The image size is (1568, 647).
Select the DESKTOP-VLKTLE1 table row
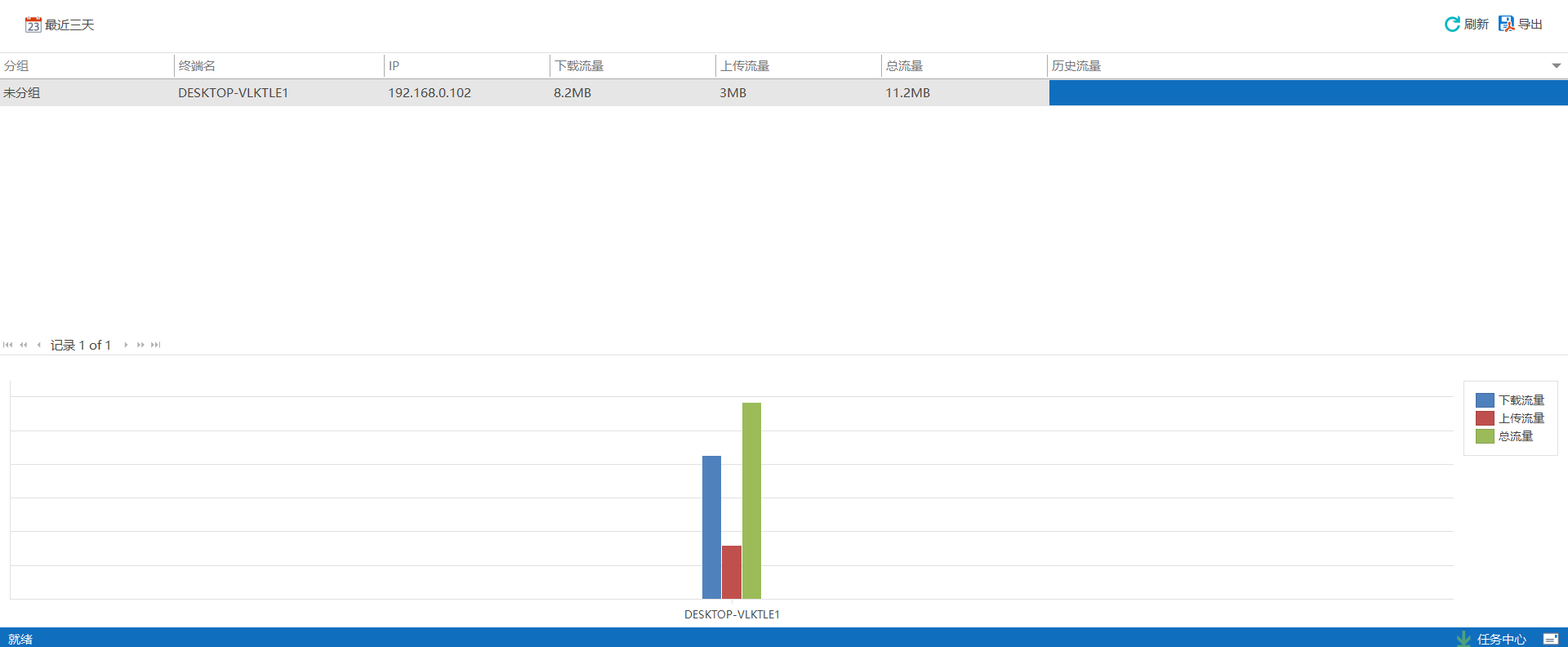coord(234,93)
